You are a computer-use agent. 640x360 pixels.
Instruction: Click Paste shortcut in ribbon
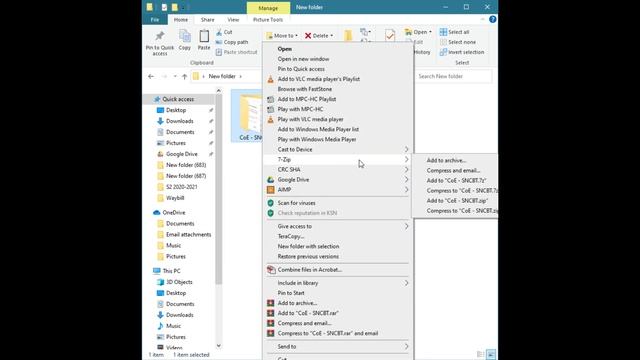(x=236, y=52)
